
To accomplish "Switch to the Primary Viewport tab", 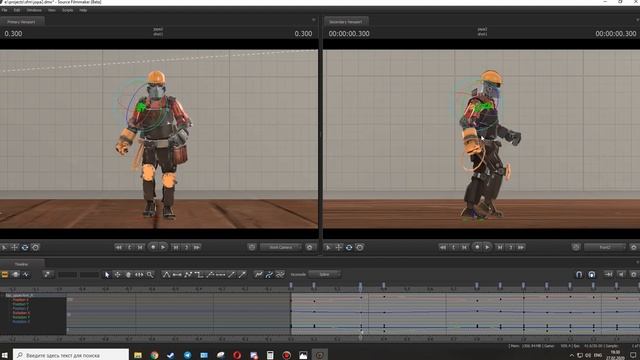I will [22, 22].
